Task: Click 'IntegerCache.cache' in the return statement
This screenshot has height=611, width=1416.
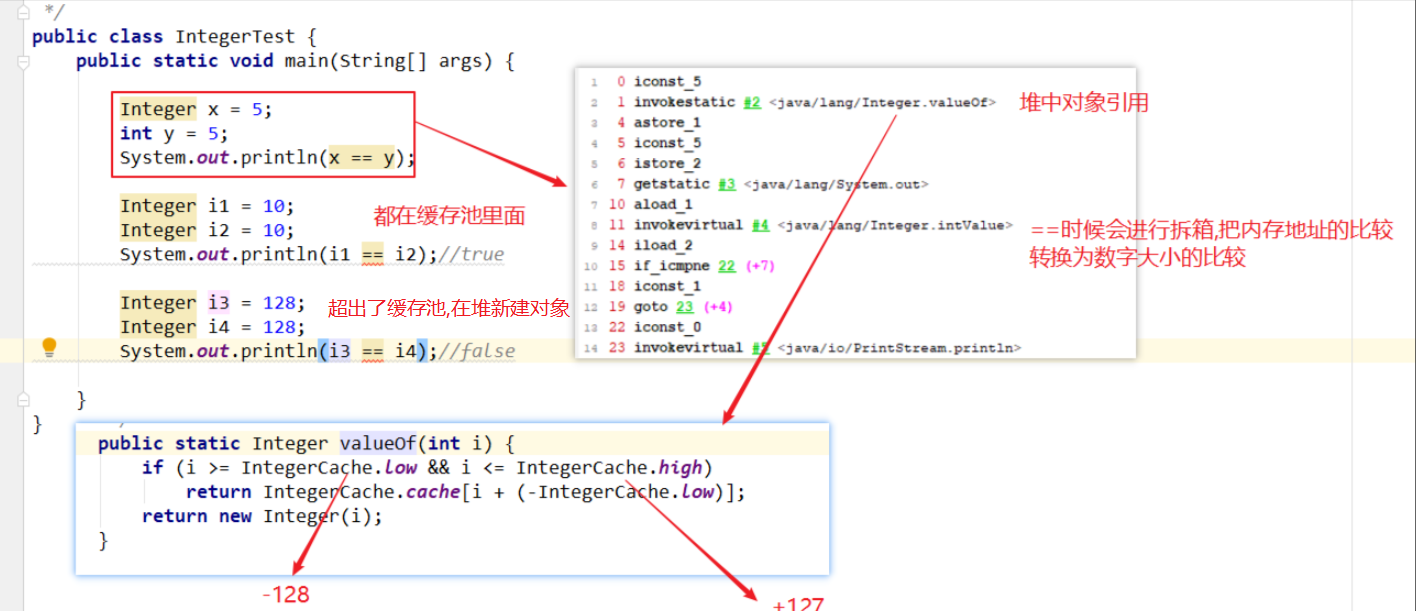Action: [x=360, y=492]
